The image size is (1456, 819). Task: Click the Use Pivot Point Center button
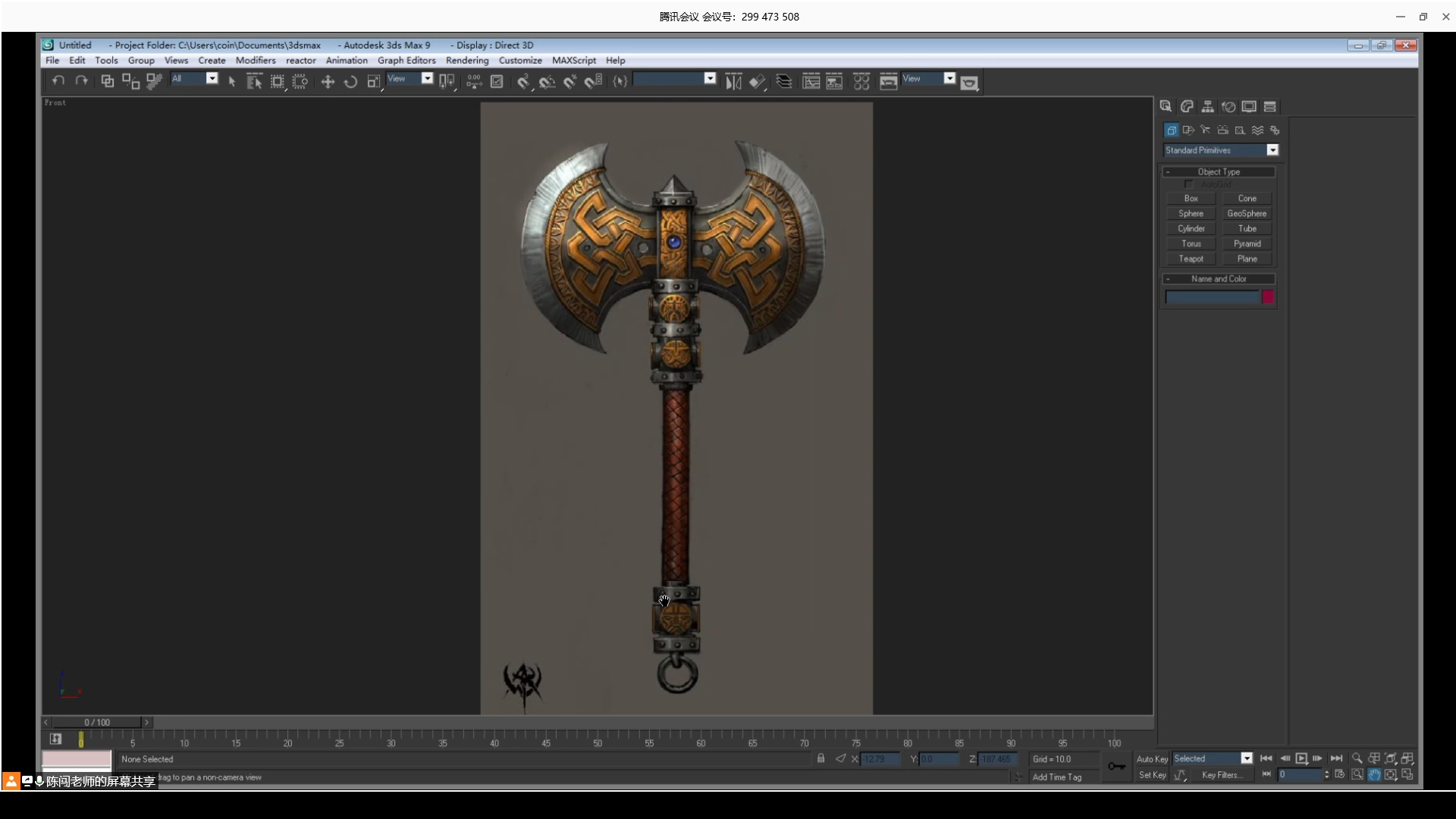pos(447,81)
